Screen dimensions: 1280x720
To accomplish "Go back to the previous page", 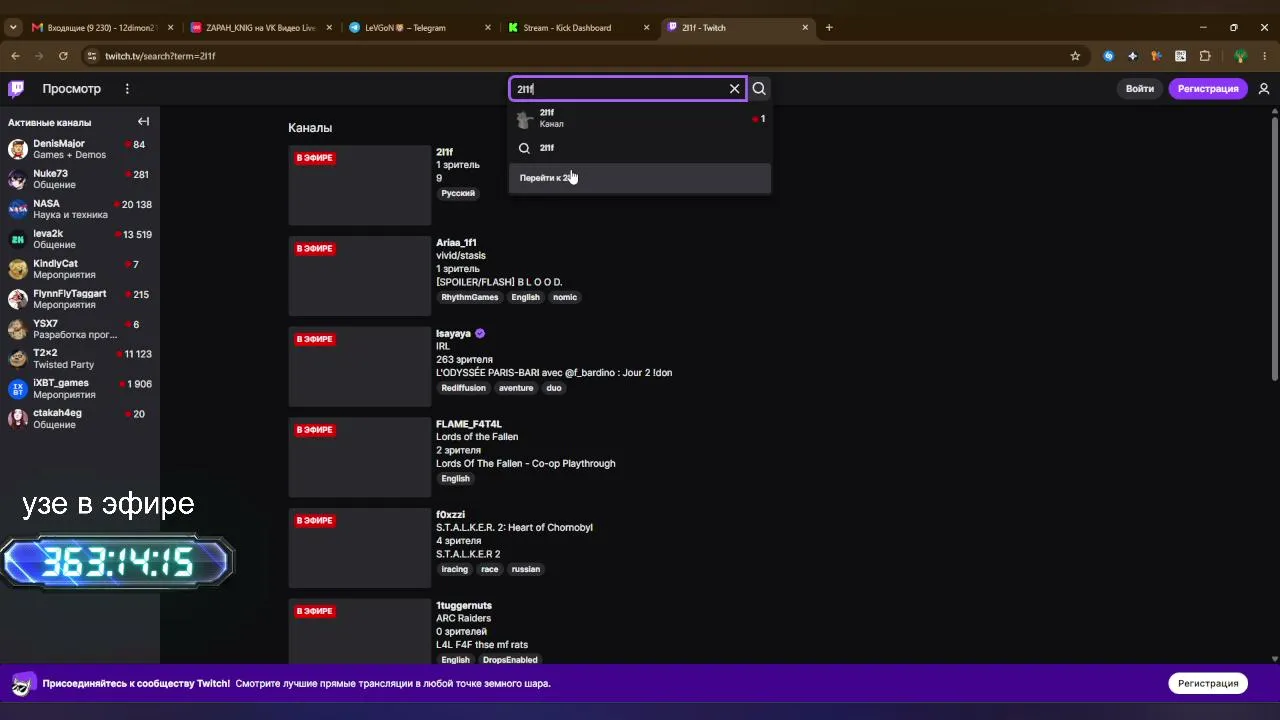I will coord(15,56).
